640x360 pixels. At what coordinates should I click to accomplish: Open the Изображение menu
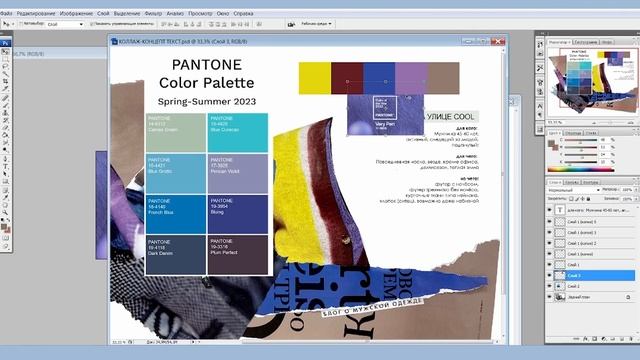(76, 13)
